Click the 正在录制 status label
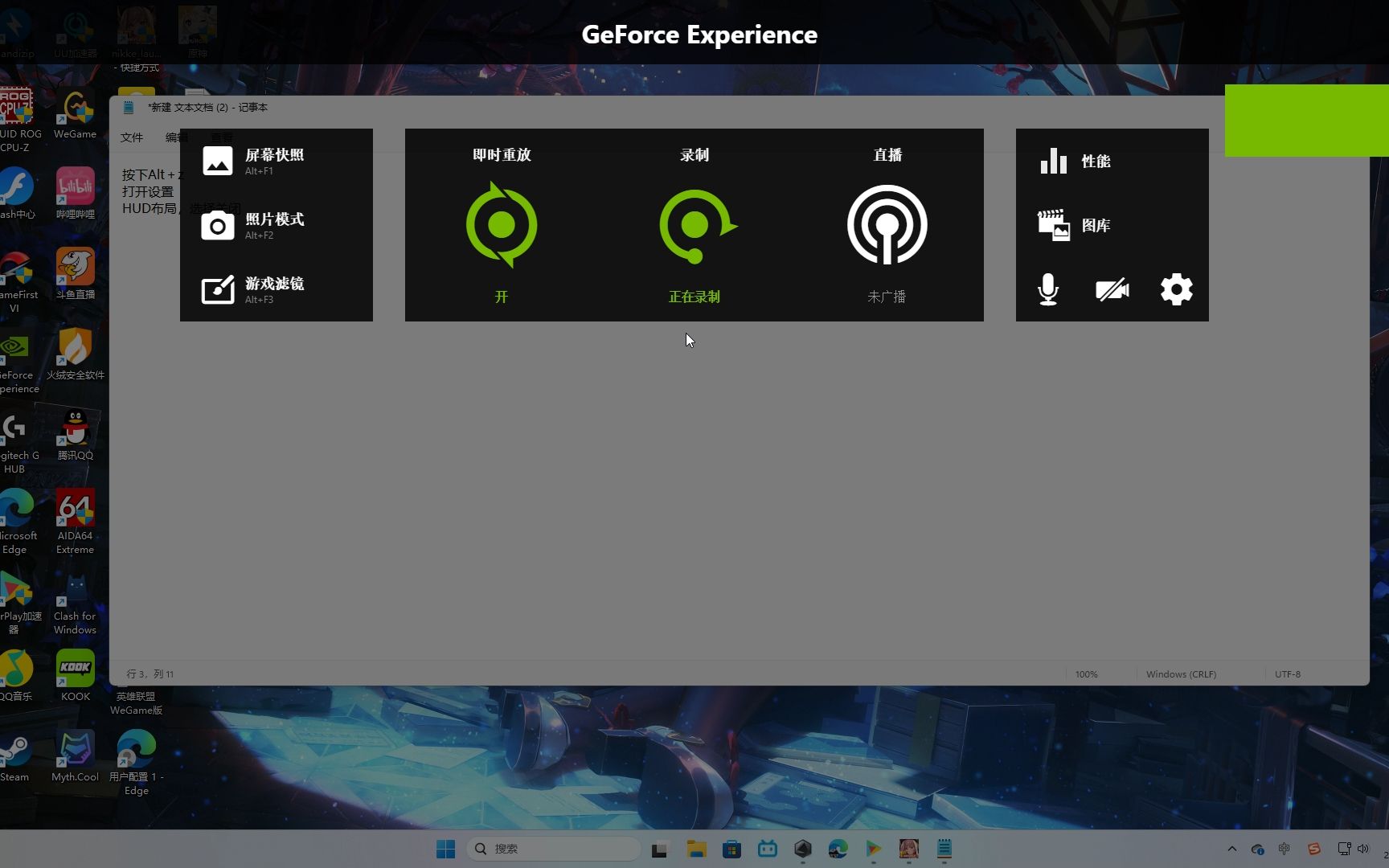This screenshot has height=868, width=1389. coord(694,297)
